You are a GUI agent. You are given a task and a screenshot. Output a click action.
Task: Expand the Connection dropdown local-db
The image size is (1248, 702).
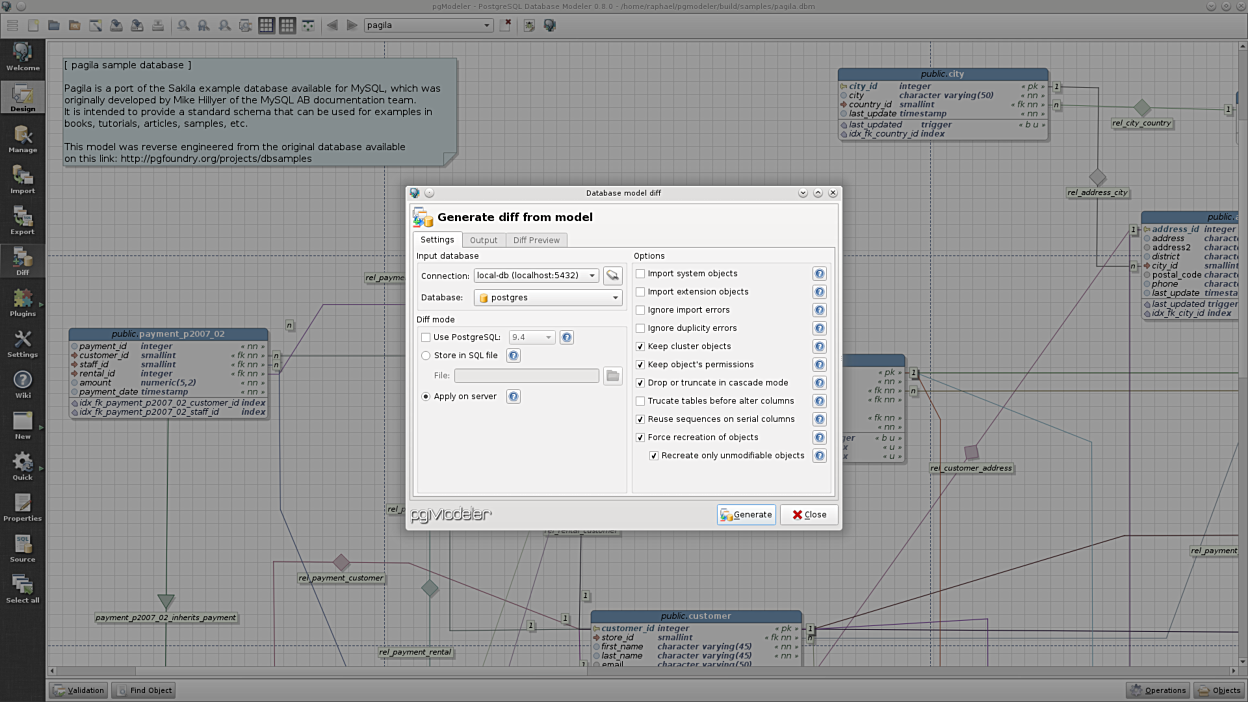[x=536, y=275]
